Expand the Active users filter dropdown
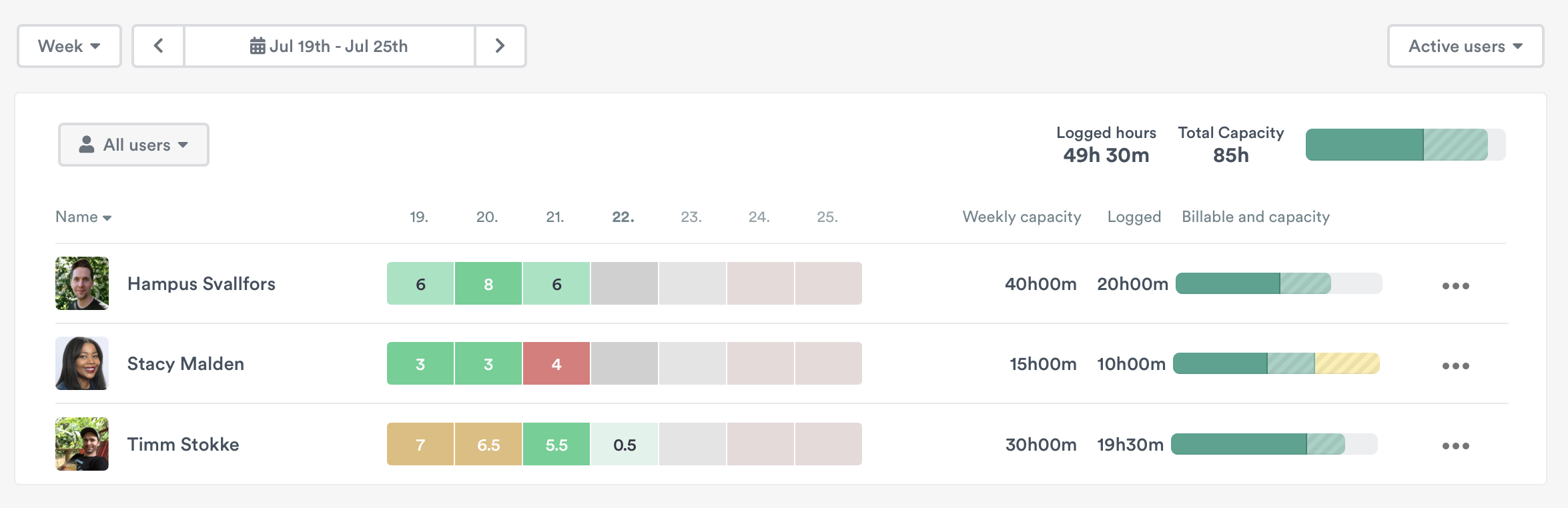Image resolution: width=1568 pixels, height=508 pixels. [x=1465, y=46]
